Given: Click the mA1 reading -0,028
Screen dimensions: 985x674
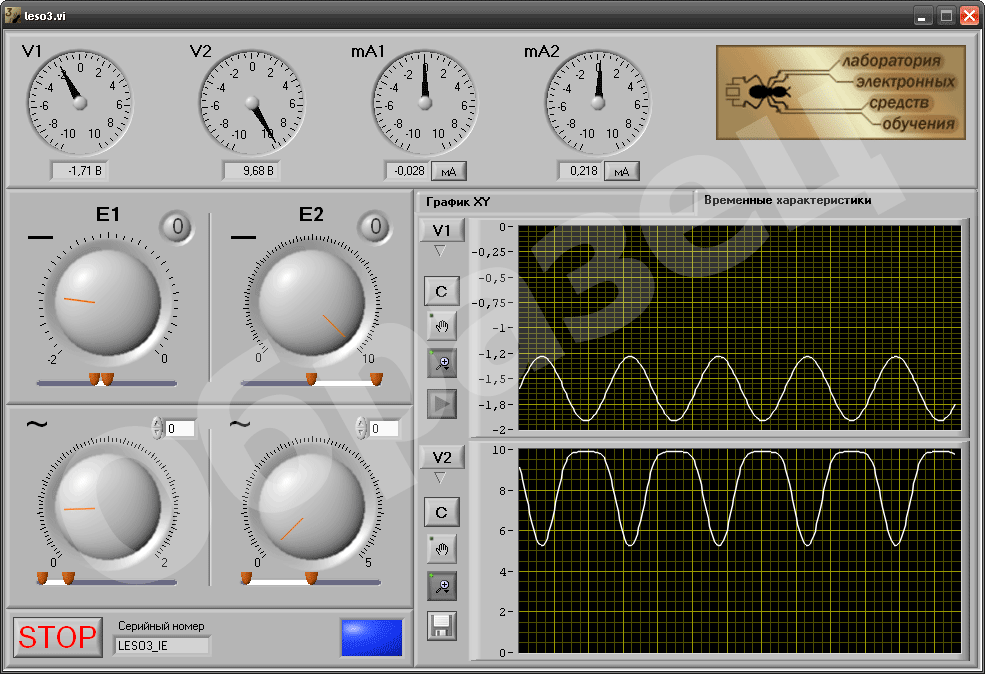Looking at the screenshot, I should pos(407,171).
